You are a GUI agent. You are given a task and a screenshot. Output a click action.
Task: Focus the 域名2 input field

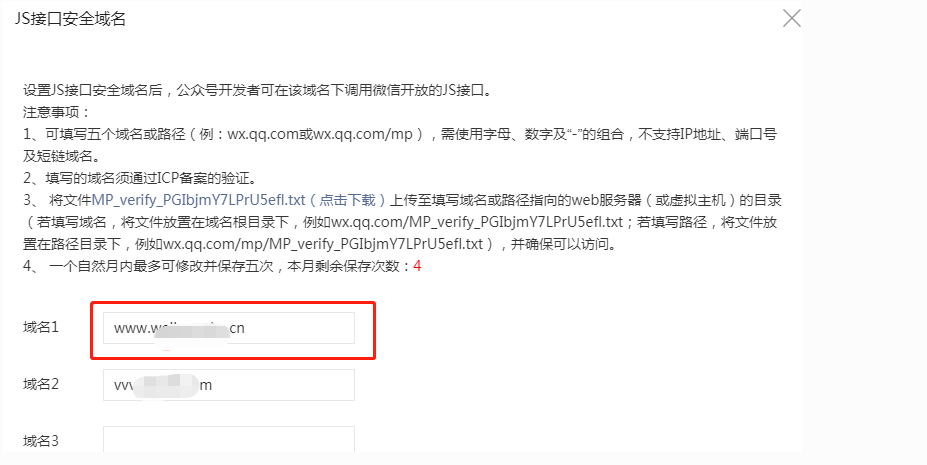229,385
